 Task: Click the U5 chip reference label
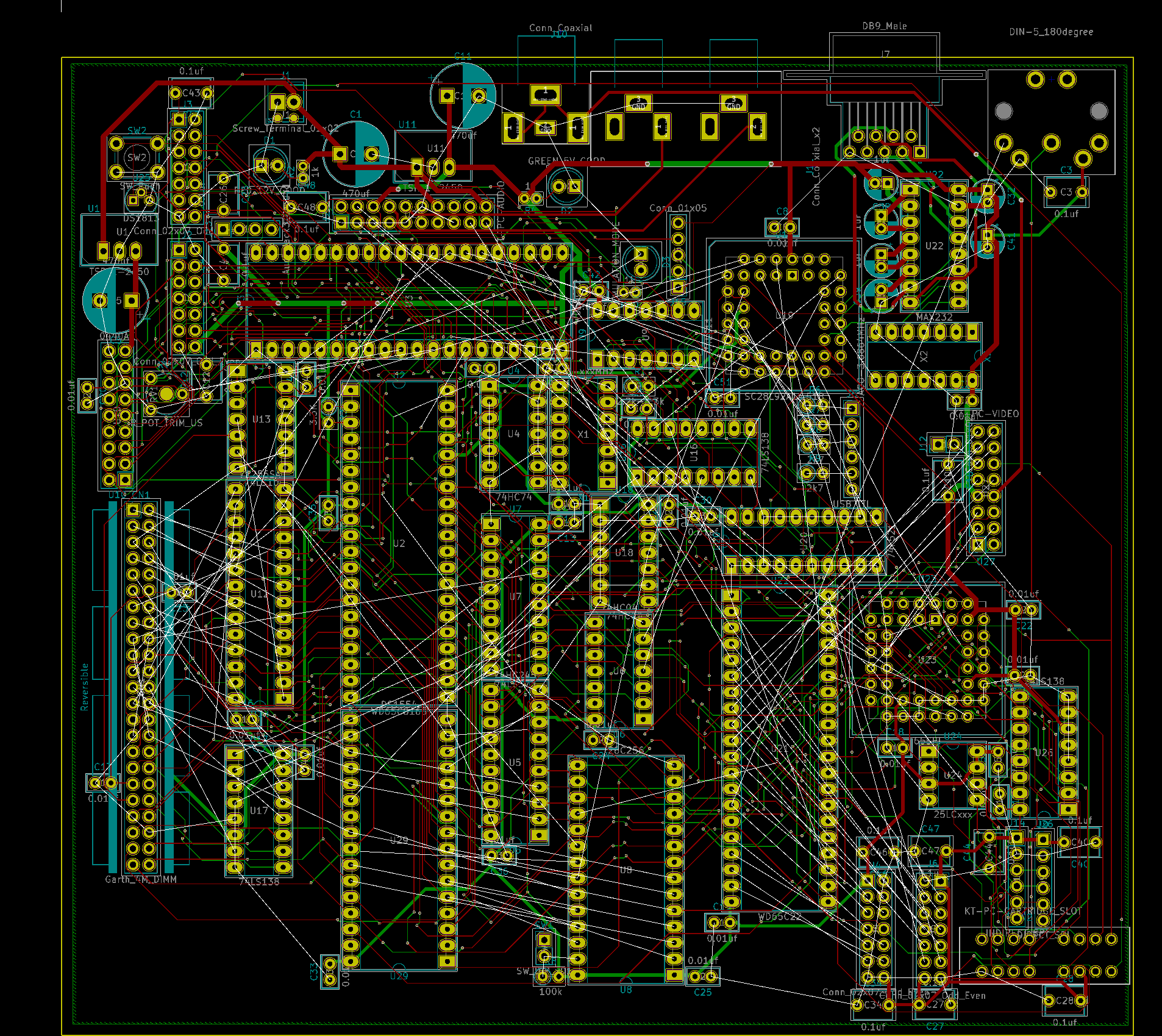pos(515,762)
